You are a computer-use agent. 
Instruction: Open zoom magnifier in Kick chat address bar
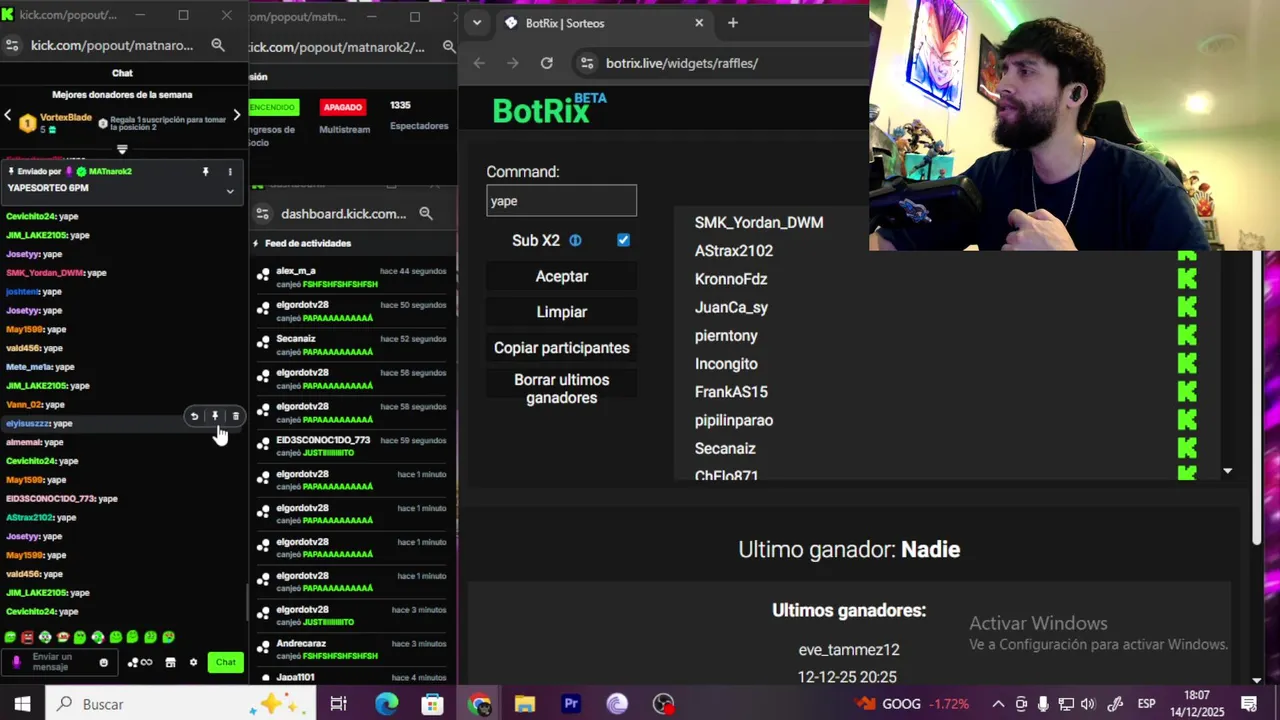[218, 45]
